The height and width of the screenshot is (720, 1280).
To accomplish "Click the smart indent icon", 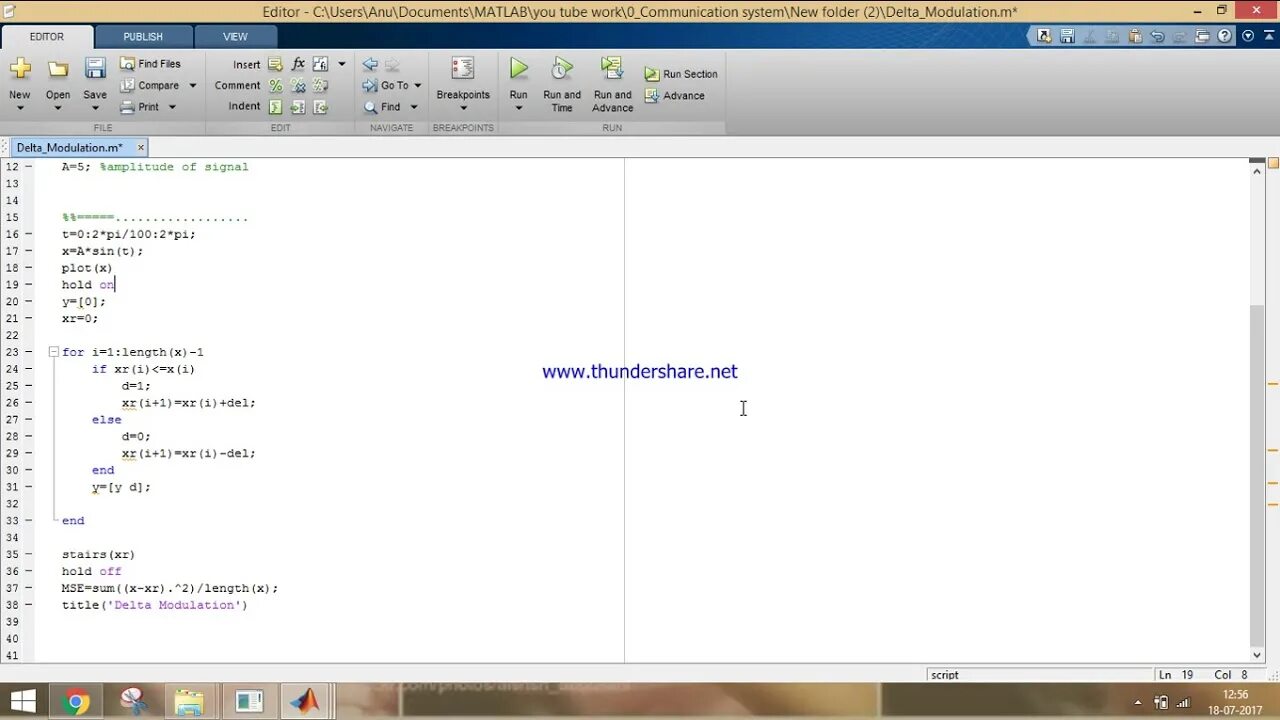I will pyautogui.click(x=275, y=107).
